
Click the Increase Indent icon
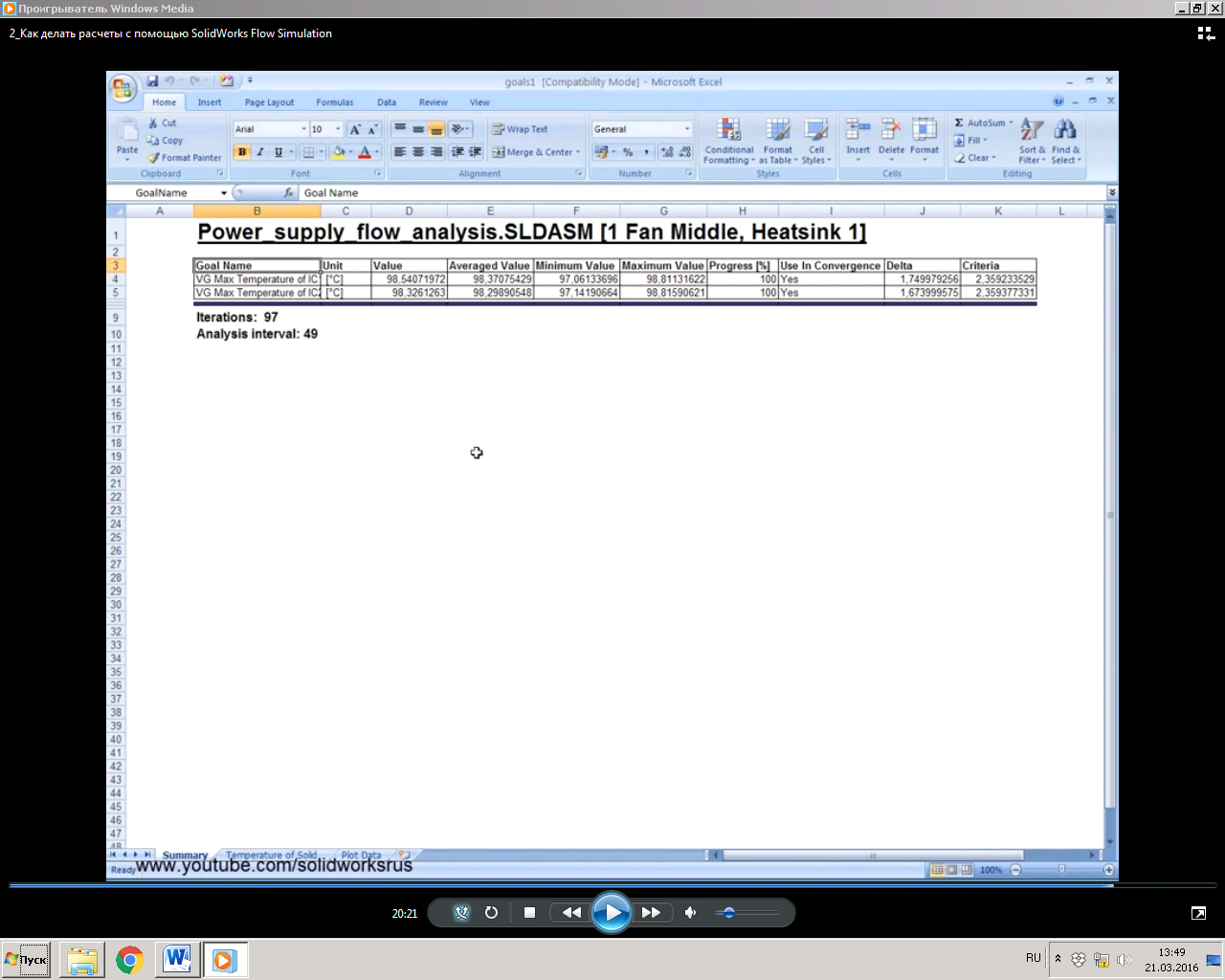coord(475,152)
